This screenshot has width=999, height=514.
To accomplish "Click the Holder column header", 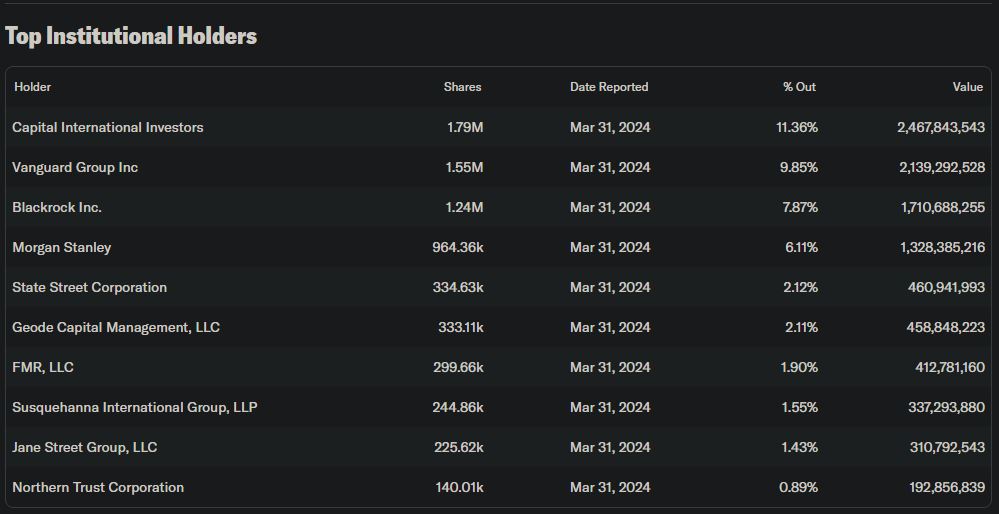I will tap(32, 87).
